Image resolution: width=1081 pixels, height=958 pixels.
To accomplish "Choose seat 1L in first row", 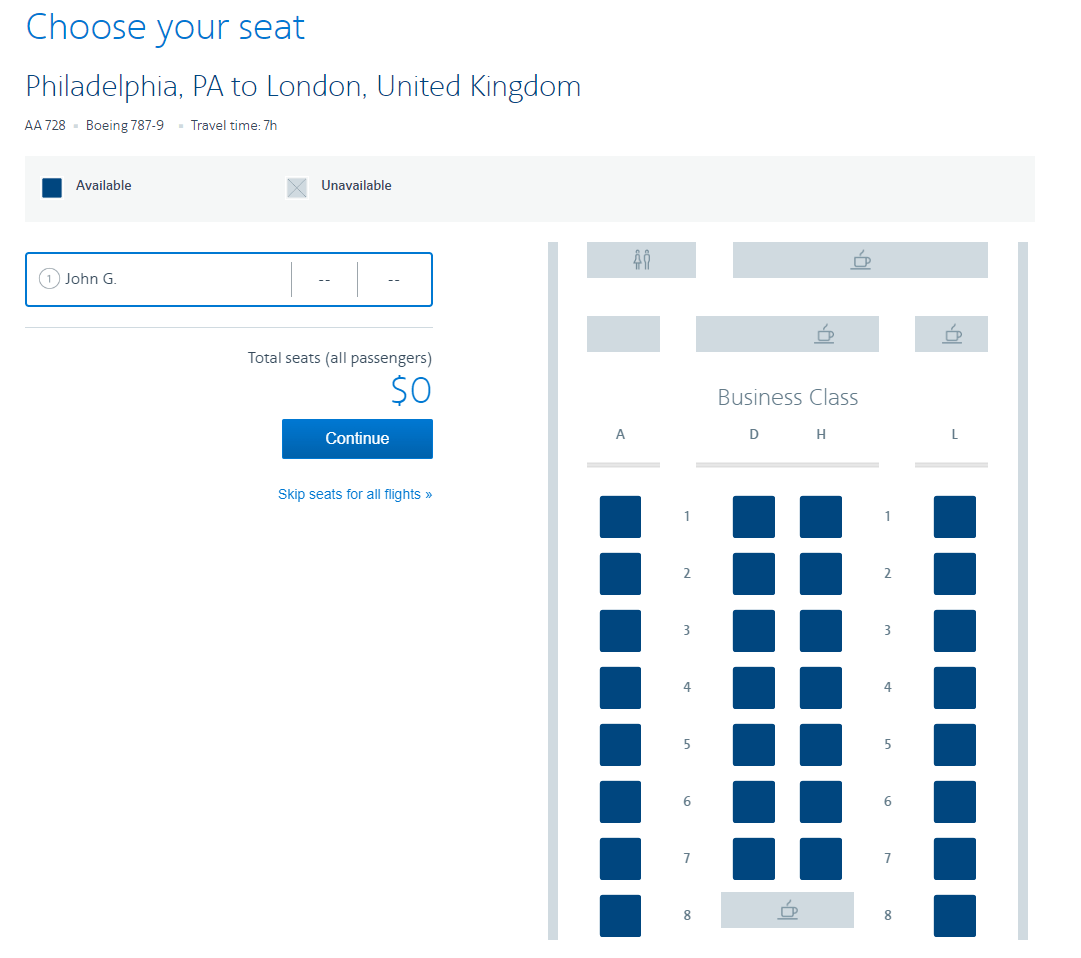I will pos(955,517).
